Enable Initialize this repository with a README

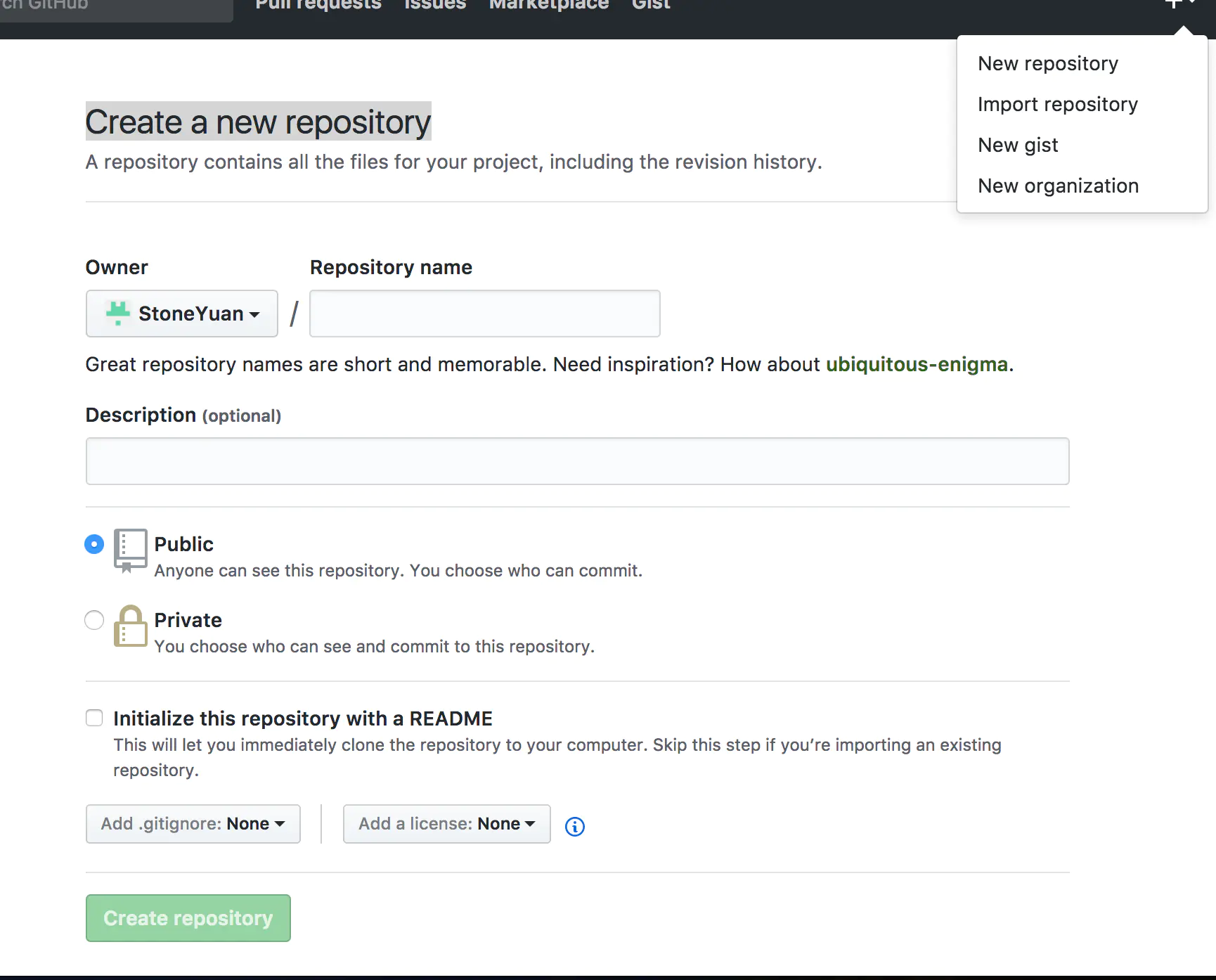(94, 718)
